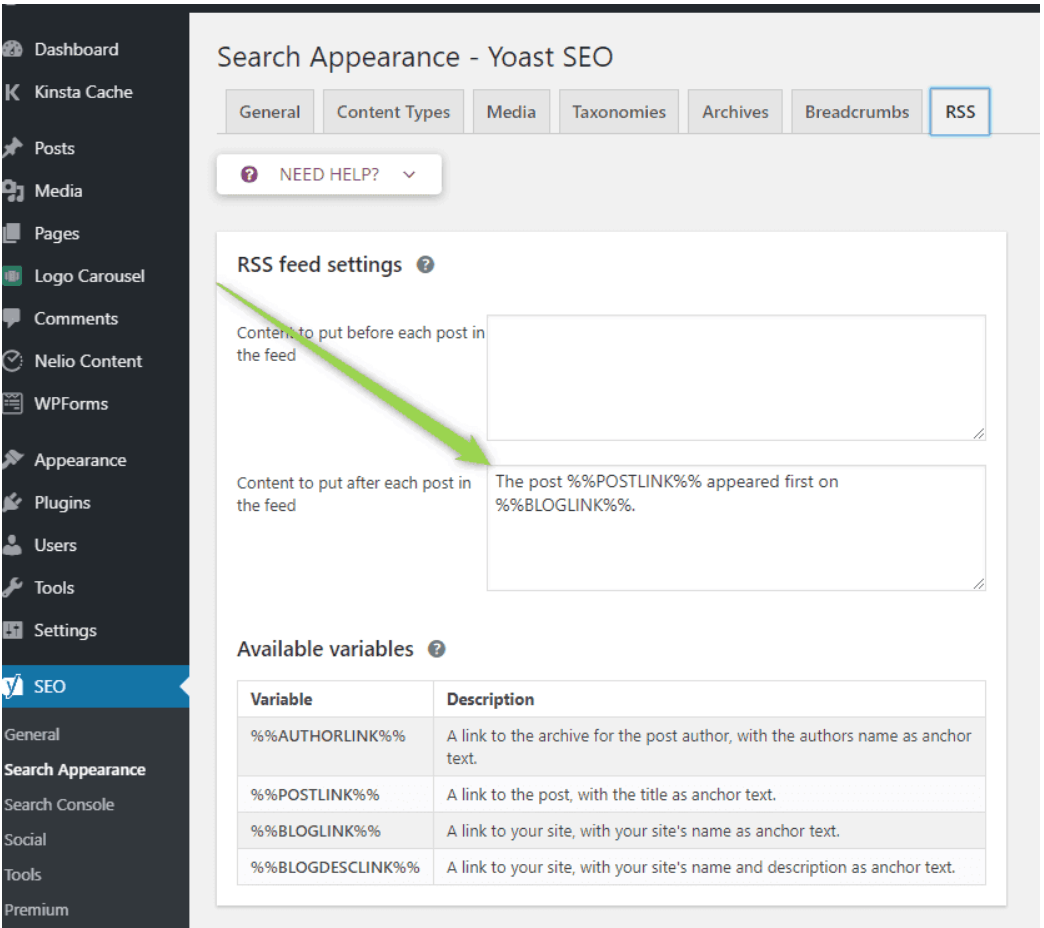Open the Media library icon
Viewport: 1044px width, 928px height.
click(x=16, y=190)
